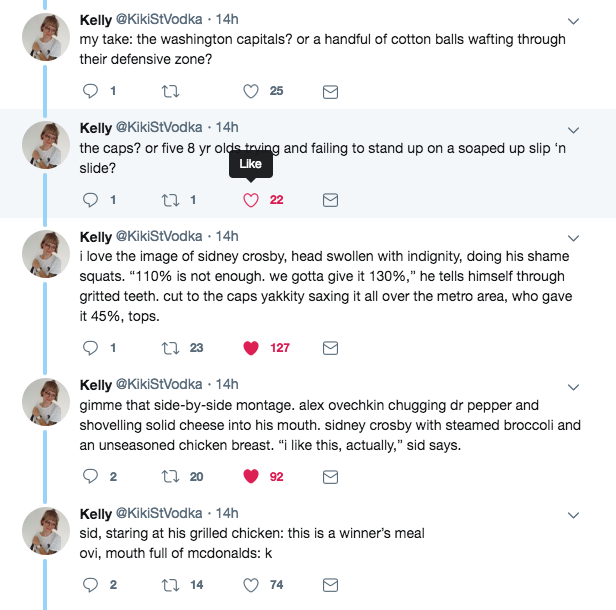Like the winner's meal tweet

click(252, 585)
